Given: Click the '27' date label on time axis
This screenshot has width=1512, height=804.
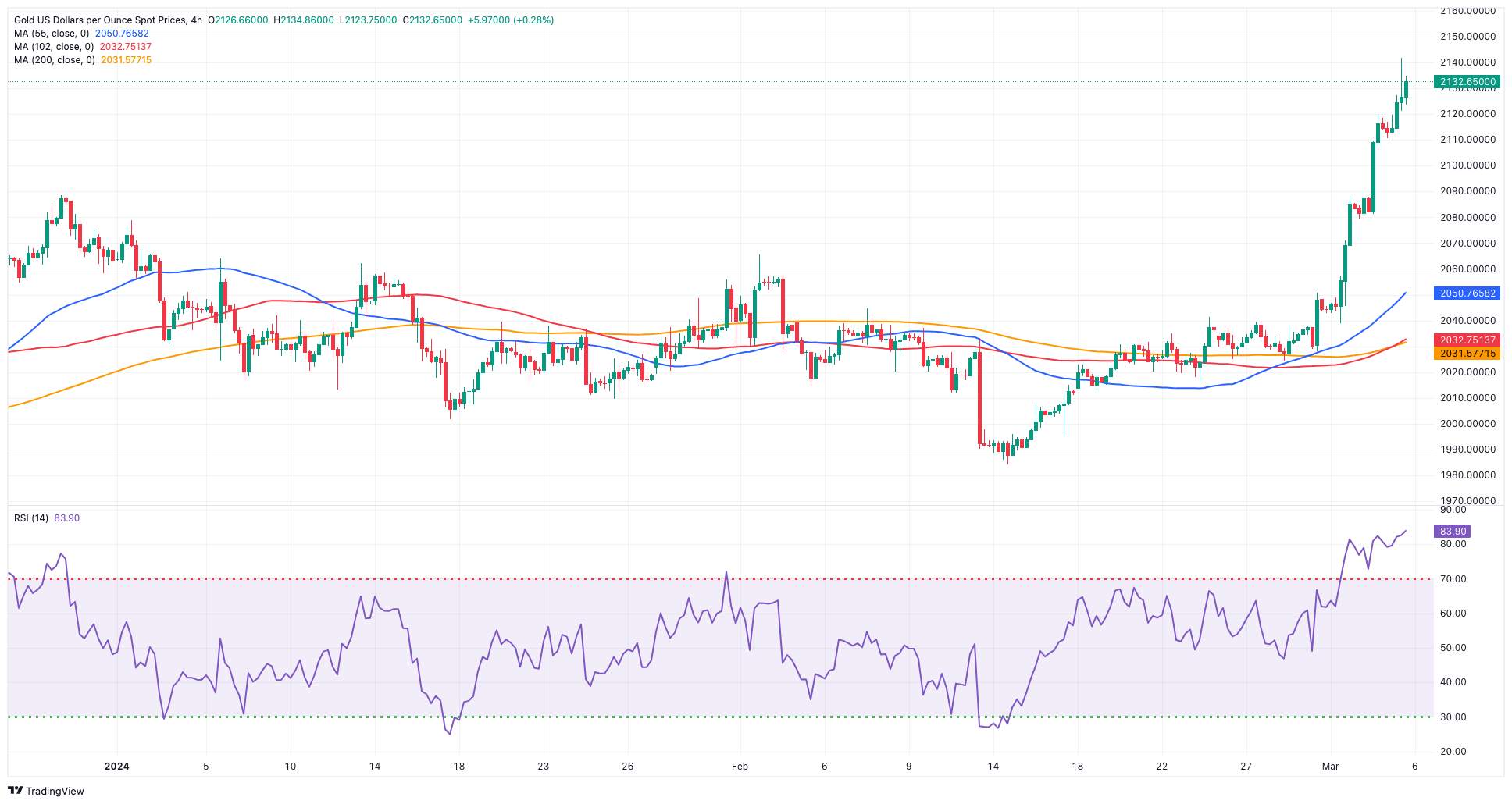Looking at the screenshot, I should [1246, 767].
